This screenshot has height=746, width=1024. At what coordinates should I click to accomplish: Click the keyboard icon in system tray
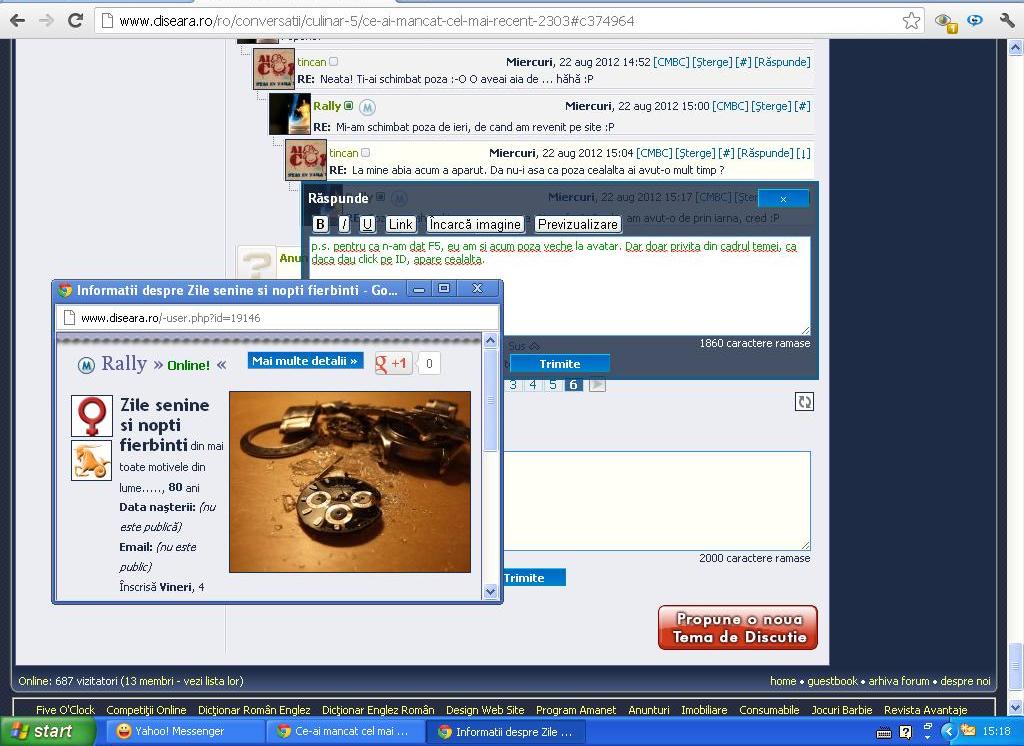click(884, 732)
